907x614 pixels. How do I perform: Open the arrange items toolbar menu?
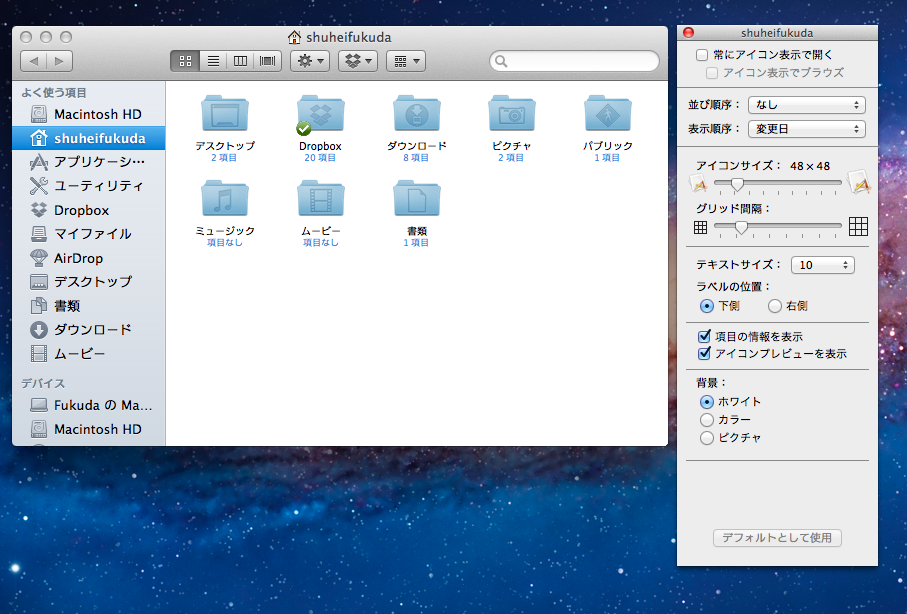click(x=406, y=61)
